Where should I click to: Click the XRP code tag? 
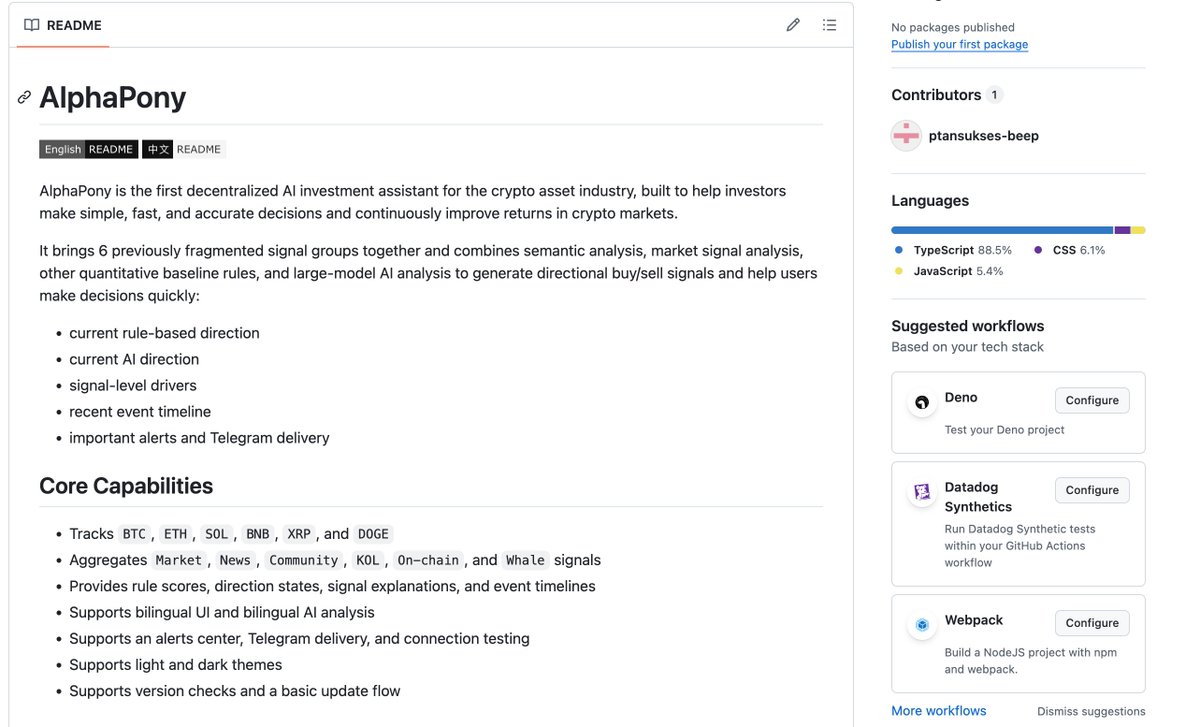click(x=298, y=534)
